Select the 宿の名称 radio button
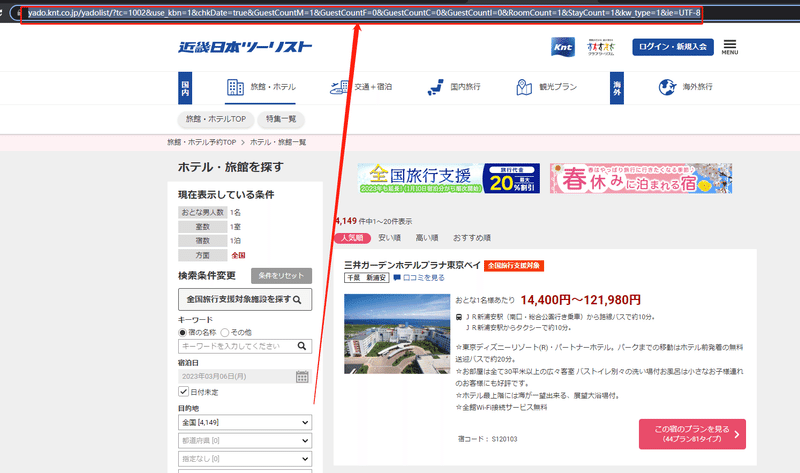Screen dimensions: 800x473 click(x=182, y=332)
